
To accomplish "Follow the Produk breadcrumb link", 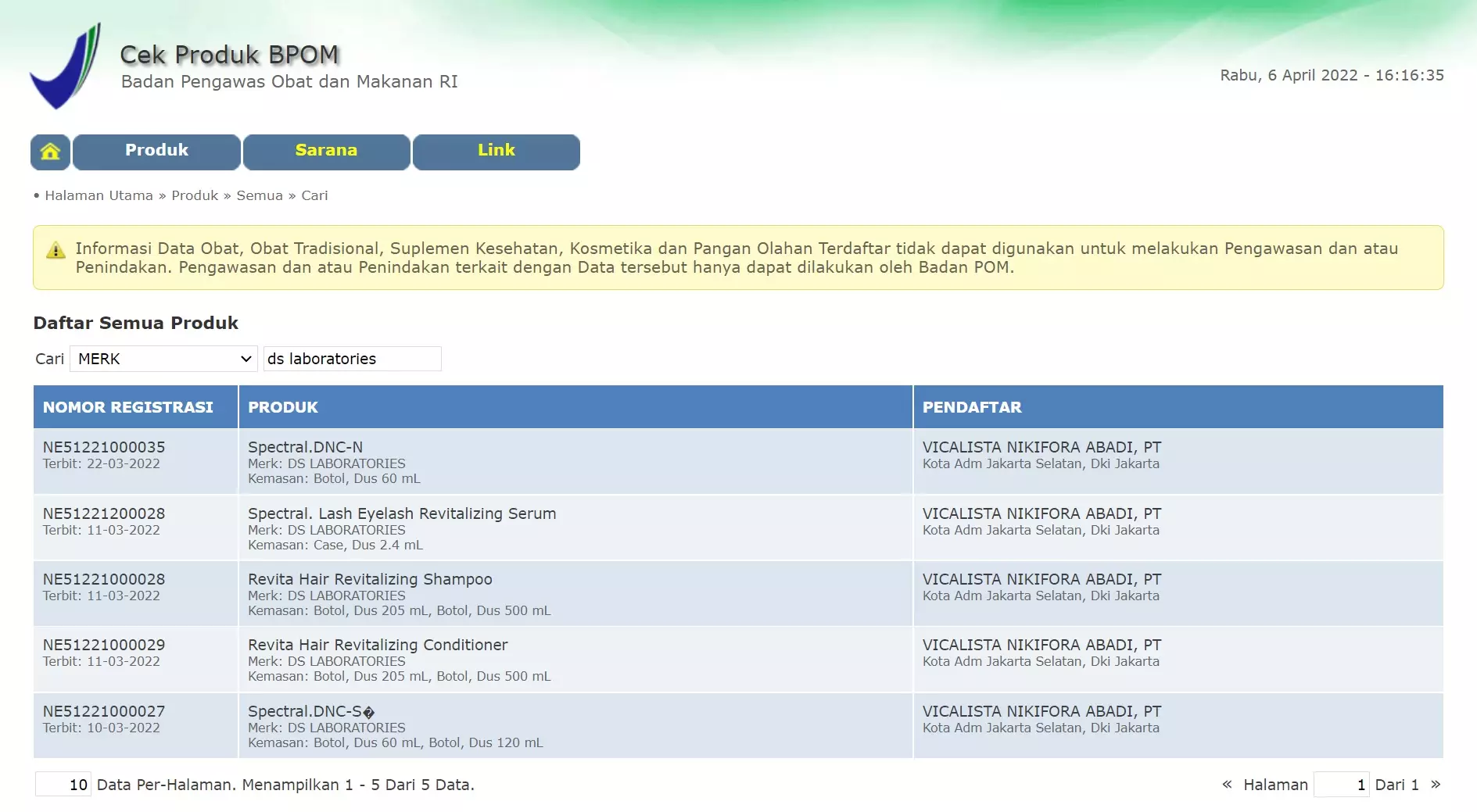I will pyautogui.click(x=195, y=195).
